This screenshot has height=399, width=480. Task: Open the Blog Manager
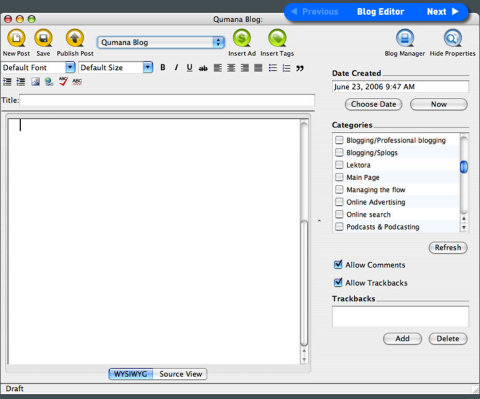click(x=405, y=38)
